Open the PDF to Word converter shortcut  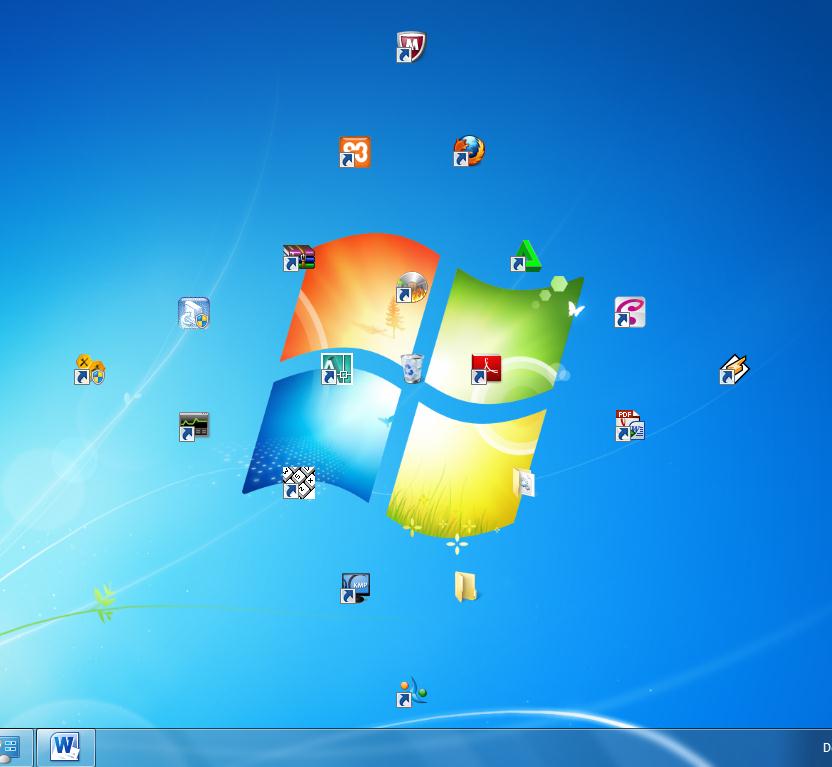630,425
